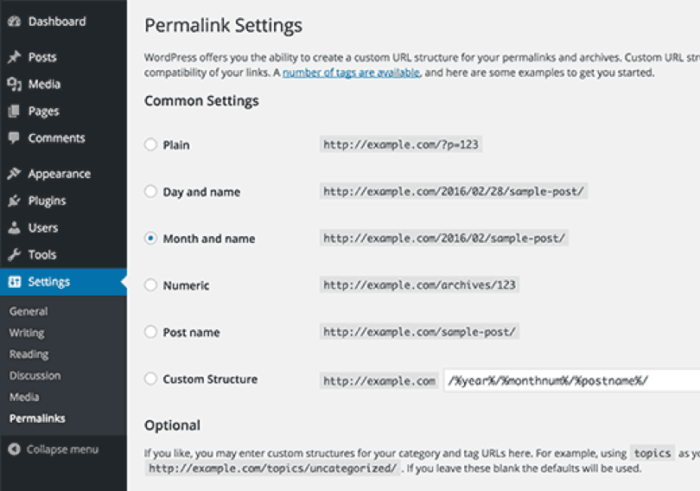
Task: Open the Settings menu in sidebar
Action: (49, 282)
